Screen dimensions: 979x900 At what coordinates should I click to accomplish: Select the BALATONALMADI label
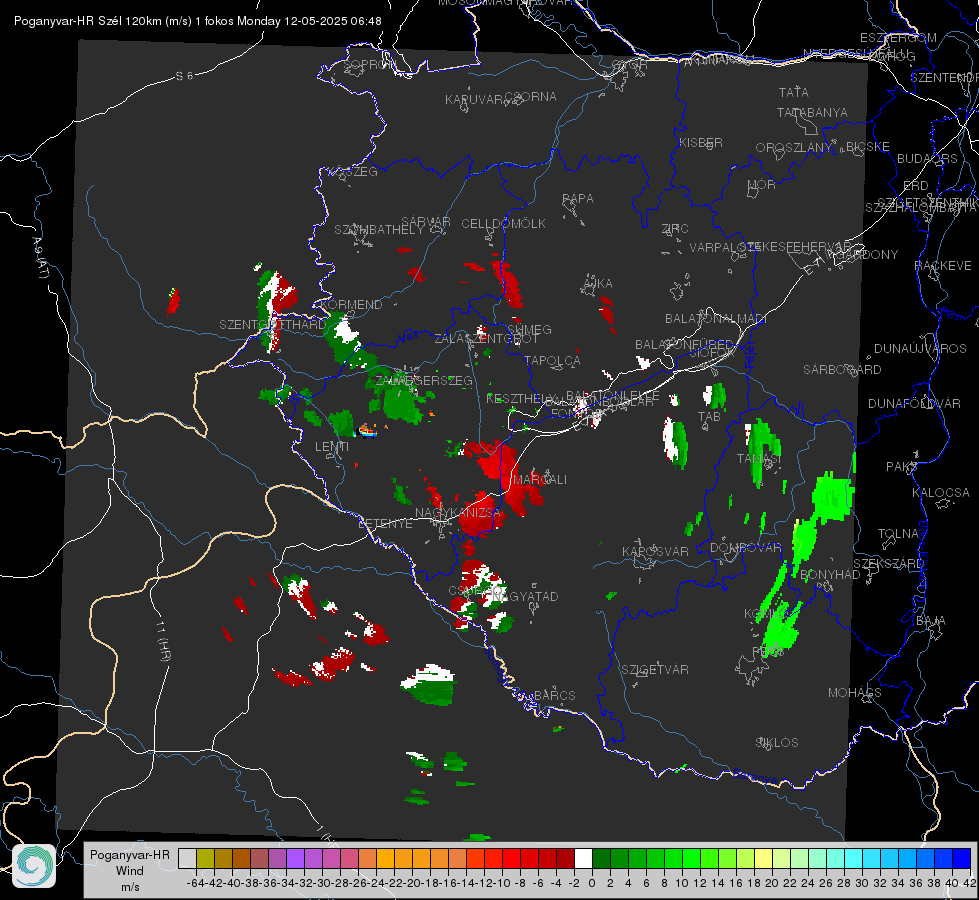click(x=716, y=319)
